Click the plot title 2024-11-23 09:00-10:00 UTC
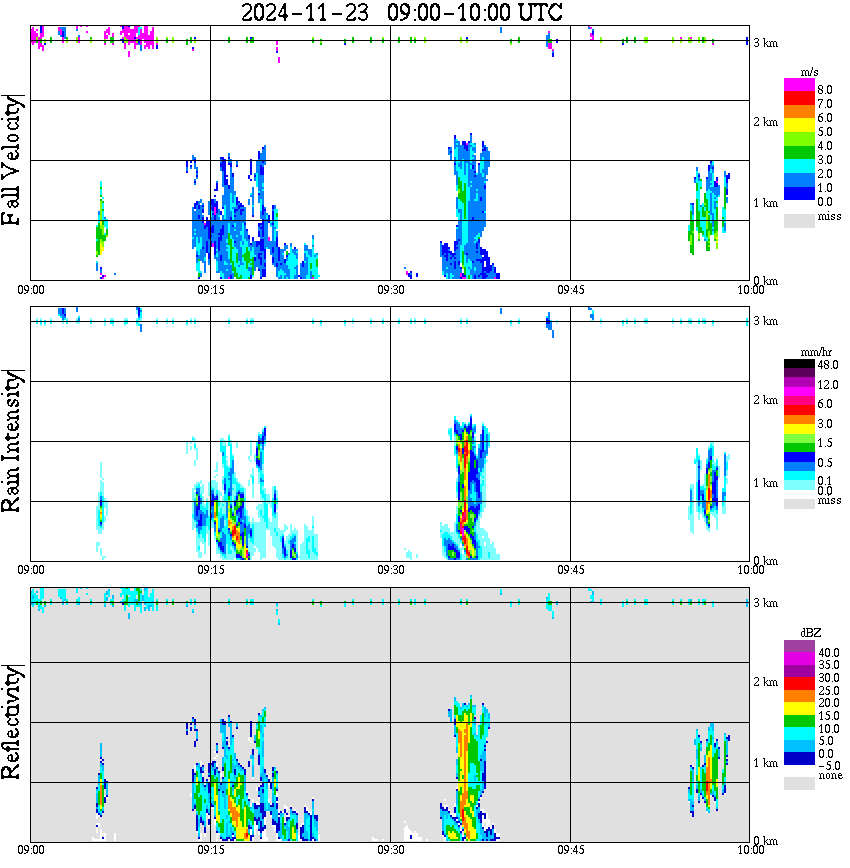 coord(401,12)
